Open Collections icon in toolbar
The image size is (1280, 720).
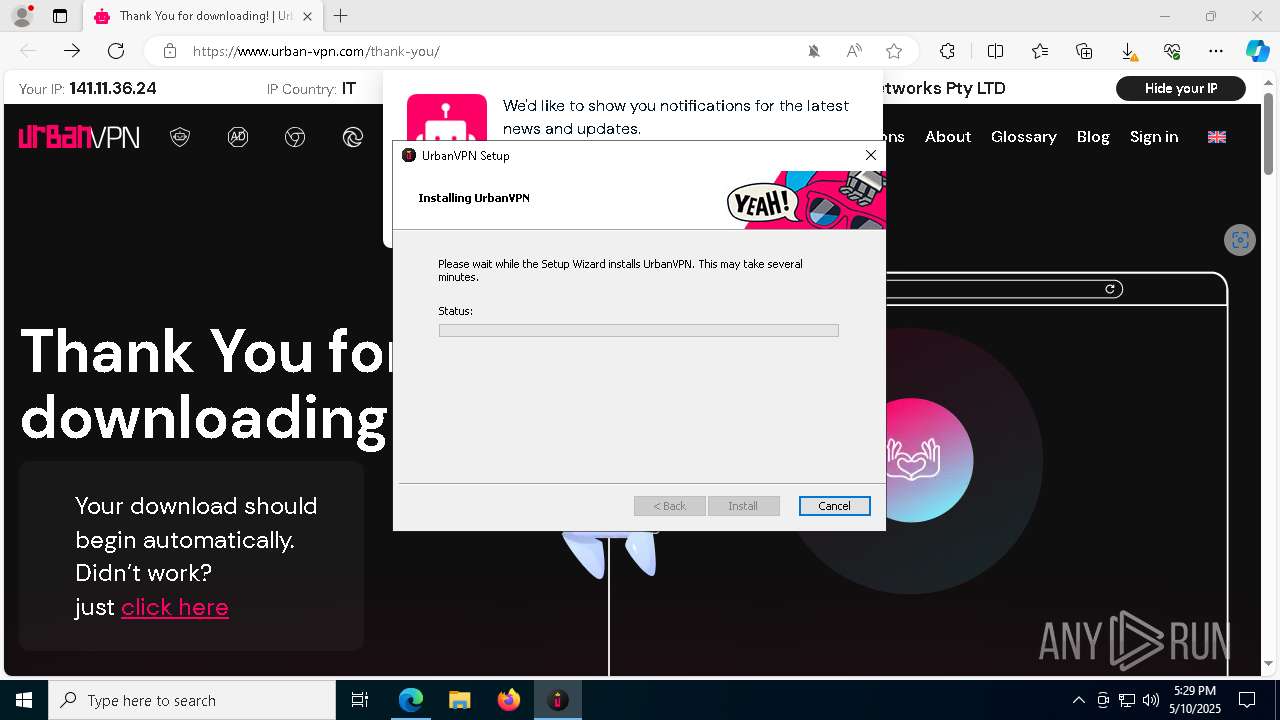tap(1084, 51)
